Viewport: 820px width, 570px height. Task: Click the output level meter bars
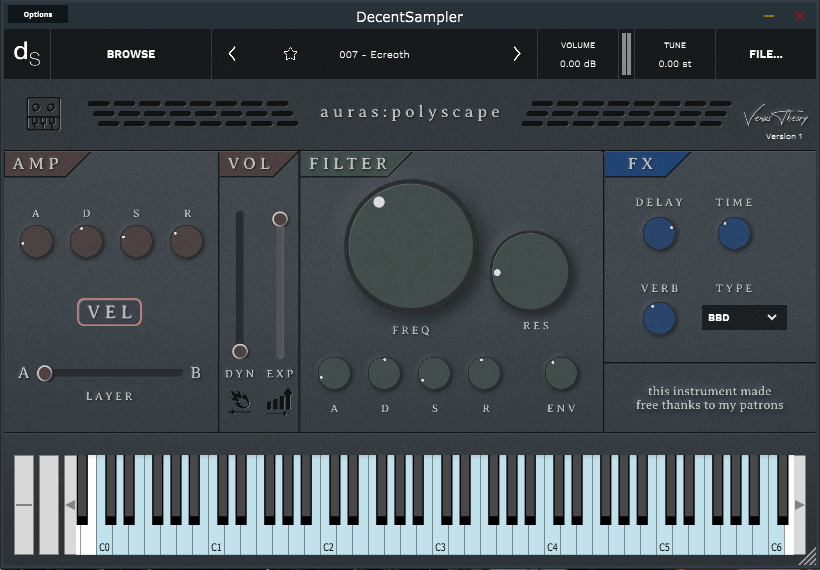pos(626,54)
